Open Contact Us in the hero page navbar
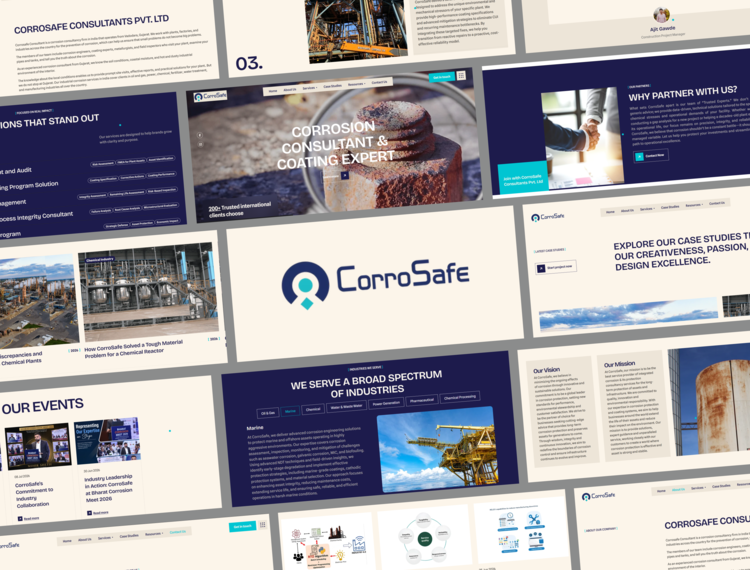 point(379,82)
